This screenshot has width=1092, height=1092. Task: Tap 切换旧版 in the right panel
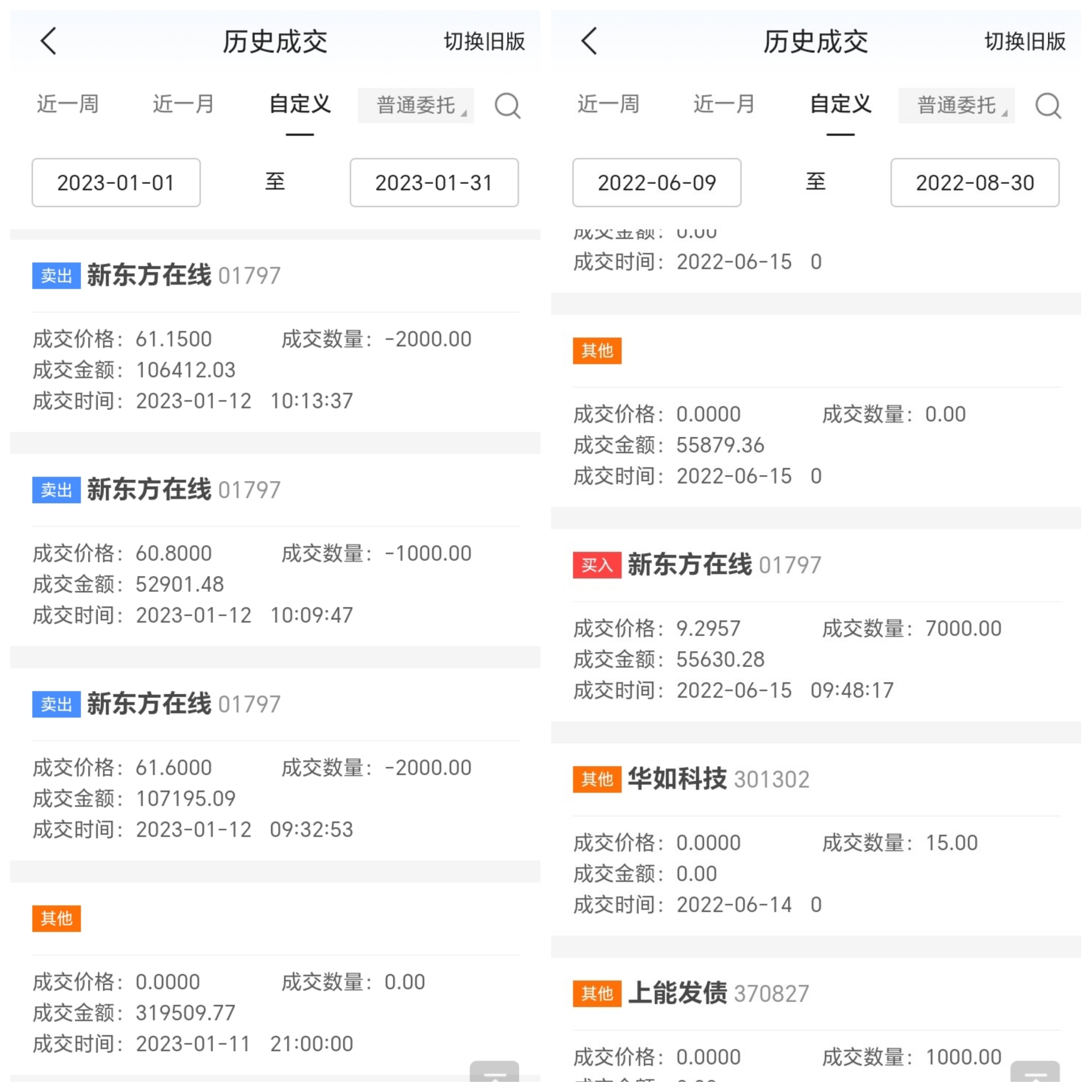coord(1025,41)
